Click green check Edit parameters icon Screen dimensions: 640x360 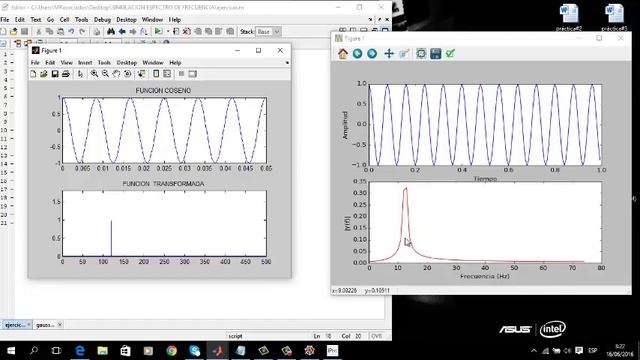click(450, 53)
